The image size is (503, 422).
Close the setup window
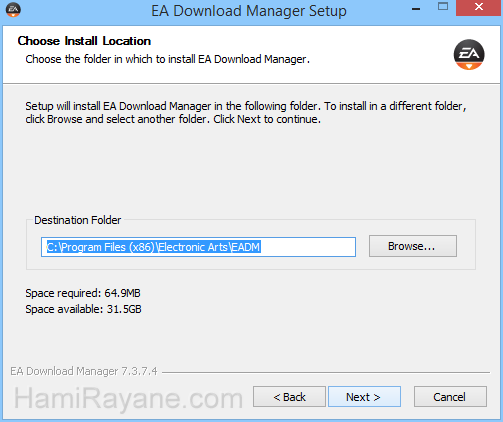tap(479, 8)
